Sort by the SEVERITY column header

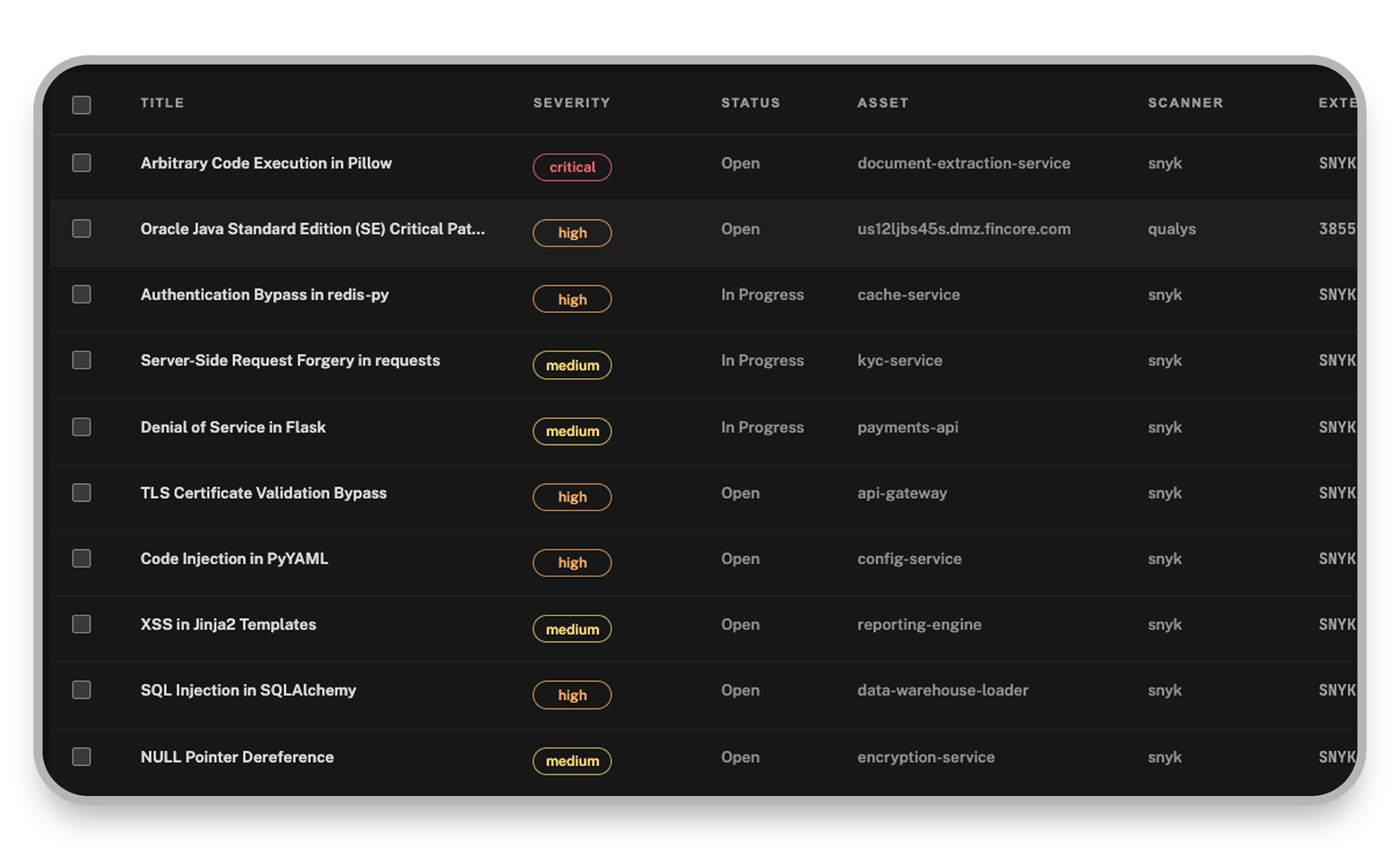tap(571, 103)
